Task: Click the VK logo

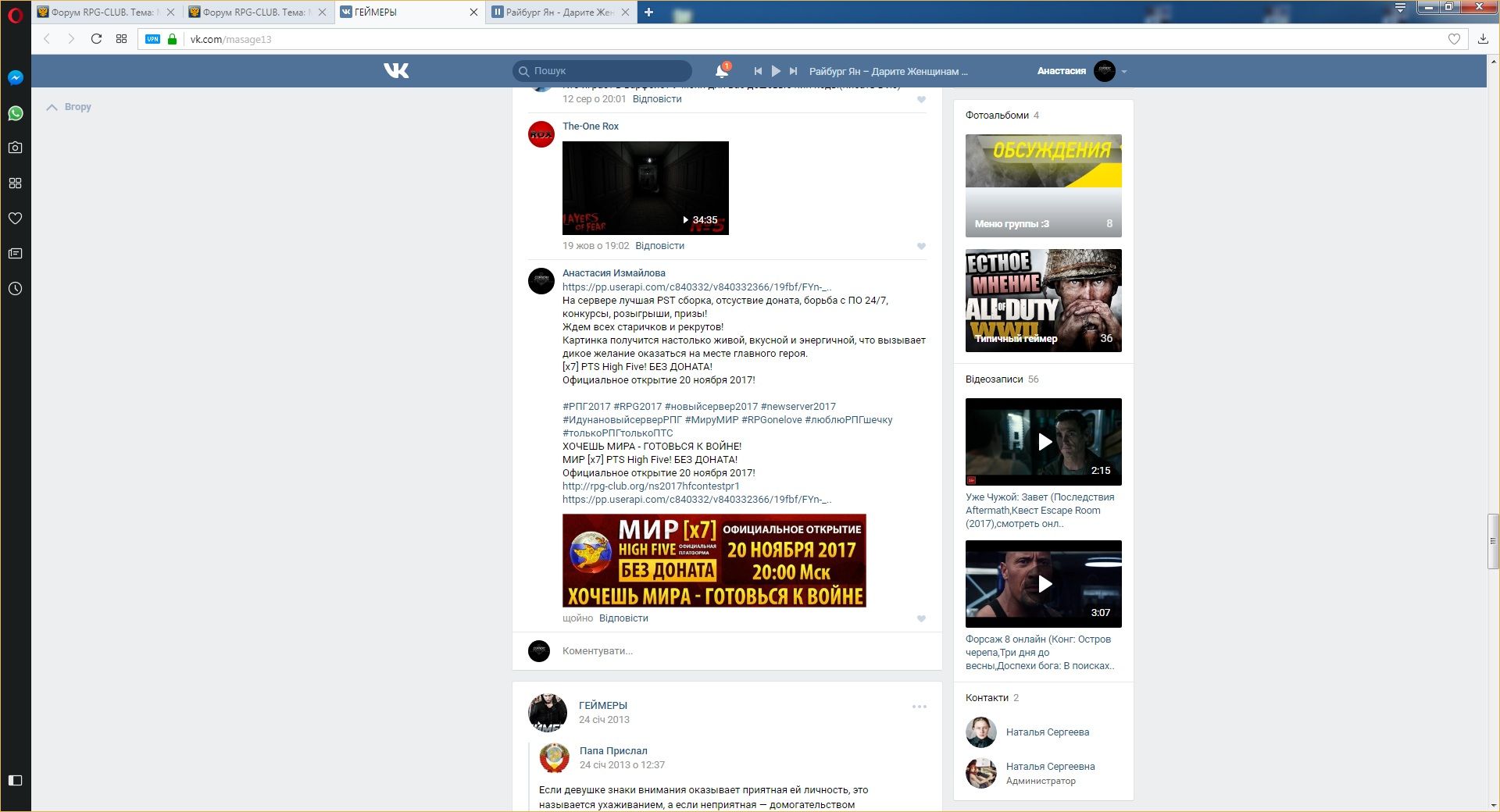Action: click(396, 71)
